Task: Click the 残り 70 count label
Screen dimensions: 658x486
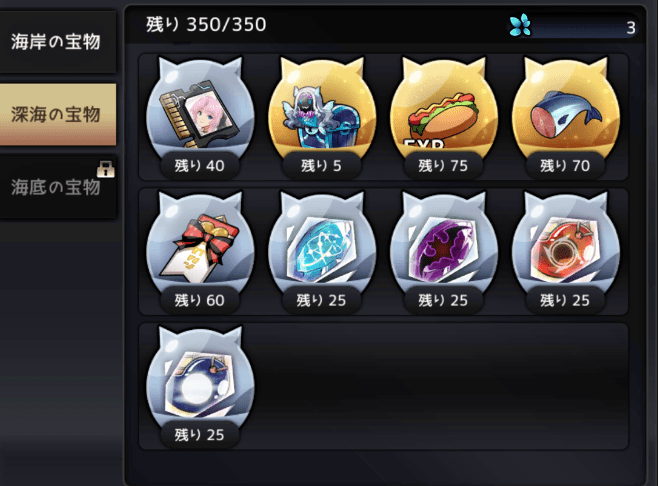Action: 565,166
